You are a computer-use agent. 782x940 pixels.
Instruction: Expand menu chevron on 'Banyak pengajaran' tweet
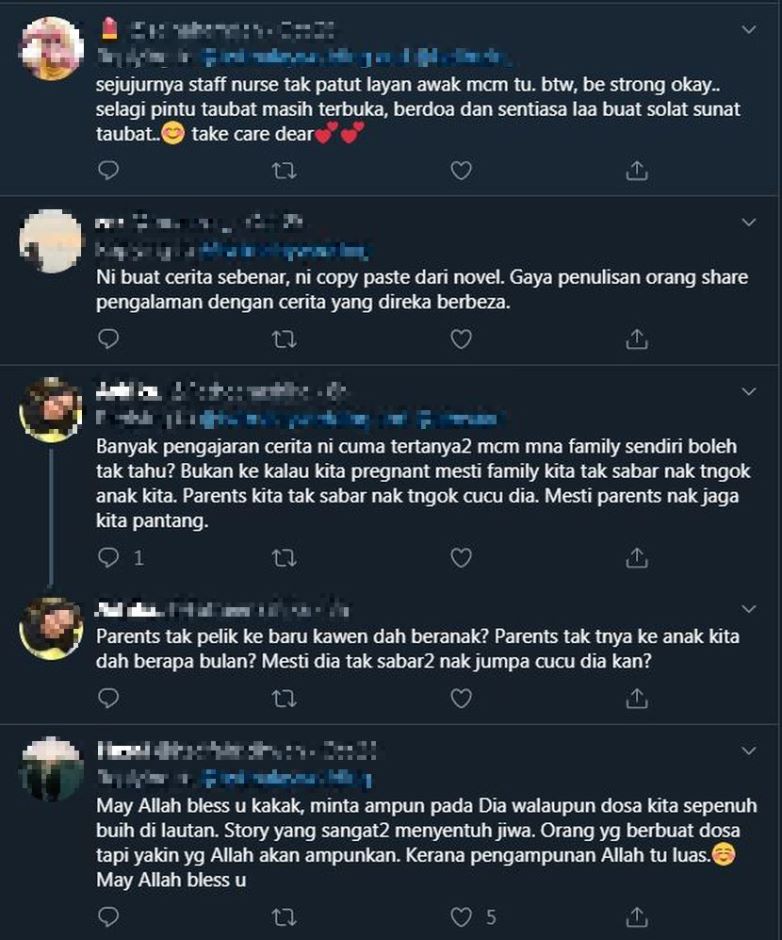coord(748,389)
